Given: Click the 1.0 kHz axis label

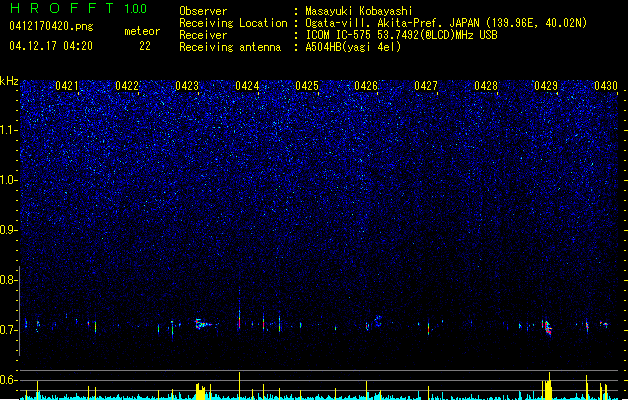Looking at the screenshot, I should click(x=9, y=180).
